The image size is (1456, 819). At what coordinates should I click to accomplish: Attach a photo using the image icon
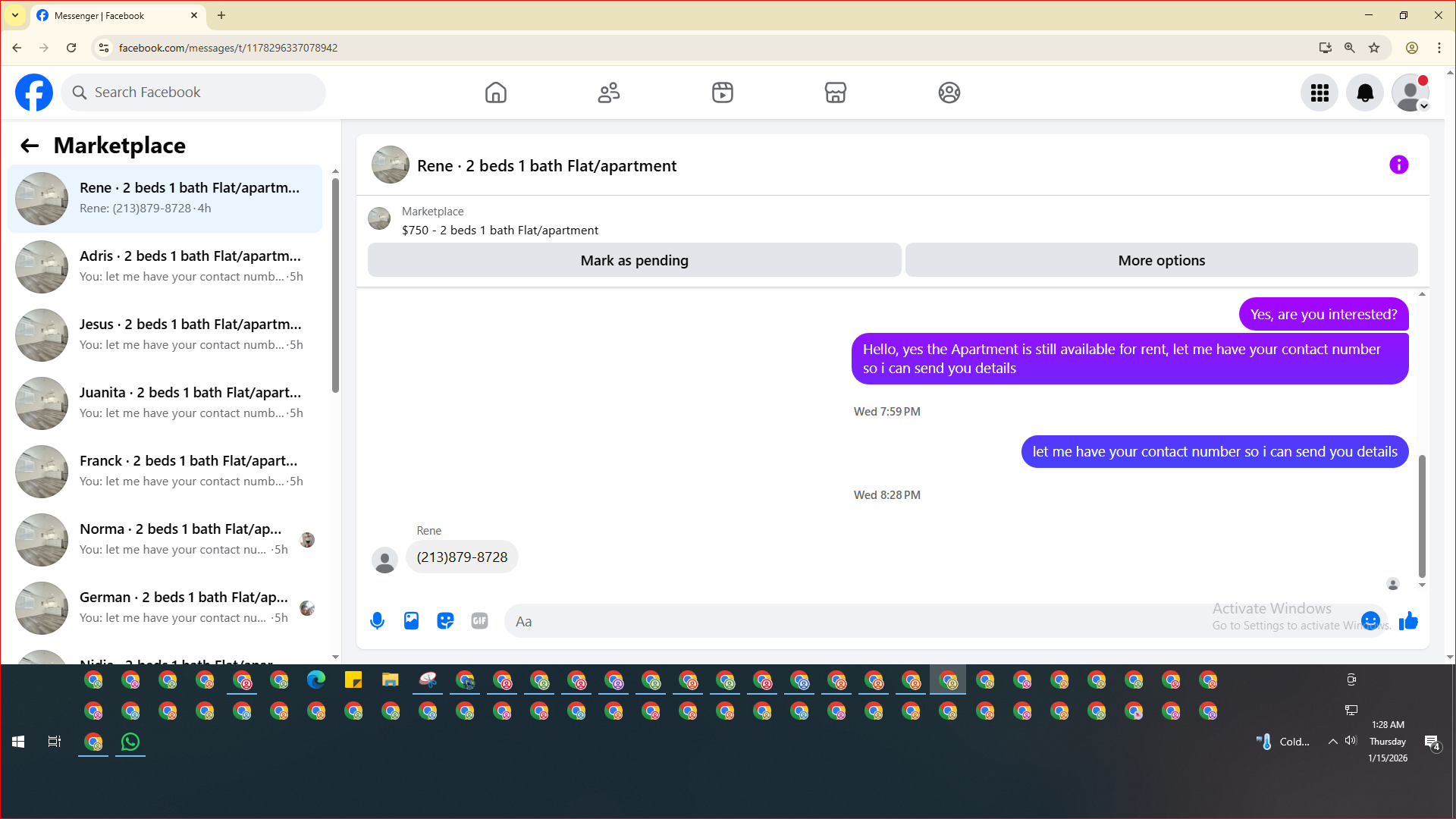tap(411, 621)
